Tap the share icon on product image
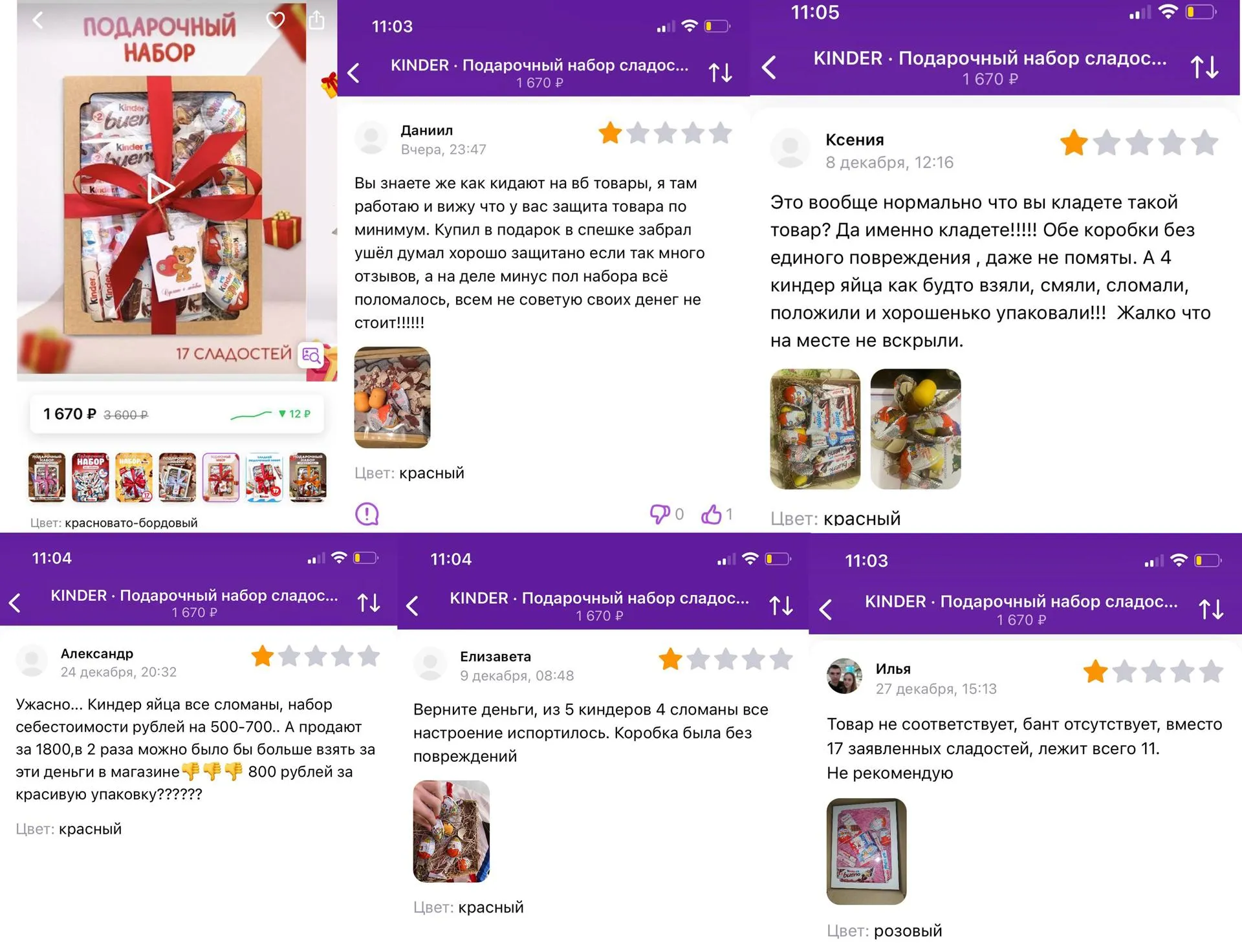This screenshot has width=1242, height=952. pyautogui.click(x=316, y=19)
